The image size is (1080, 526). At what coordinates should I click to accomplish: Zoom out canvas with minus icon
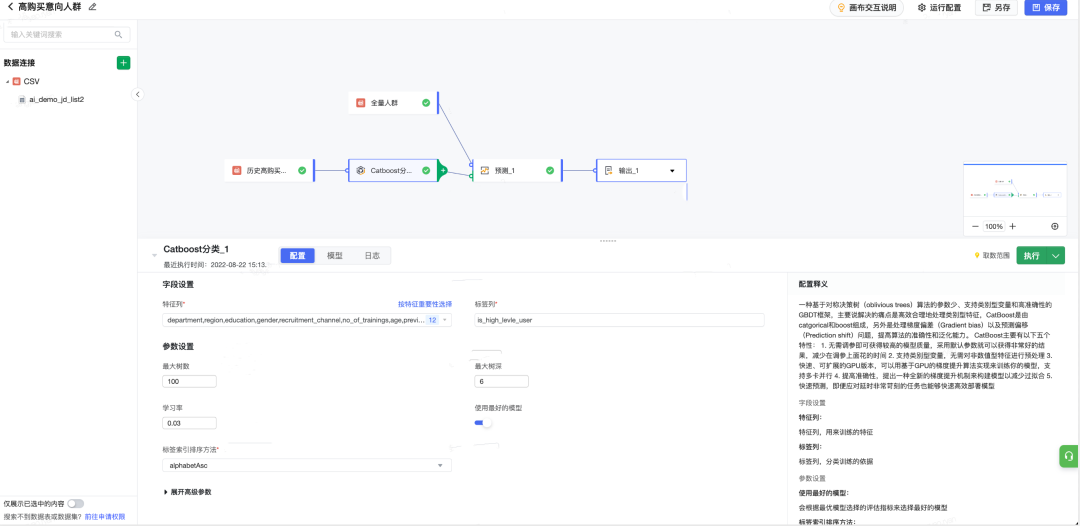coord(975,227)
